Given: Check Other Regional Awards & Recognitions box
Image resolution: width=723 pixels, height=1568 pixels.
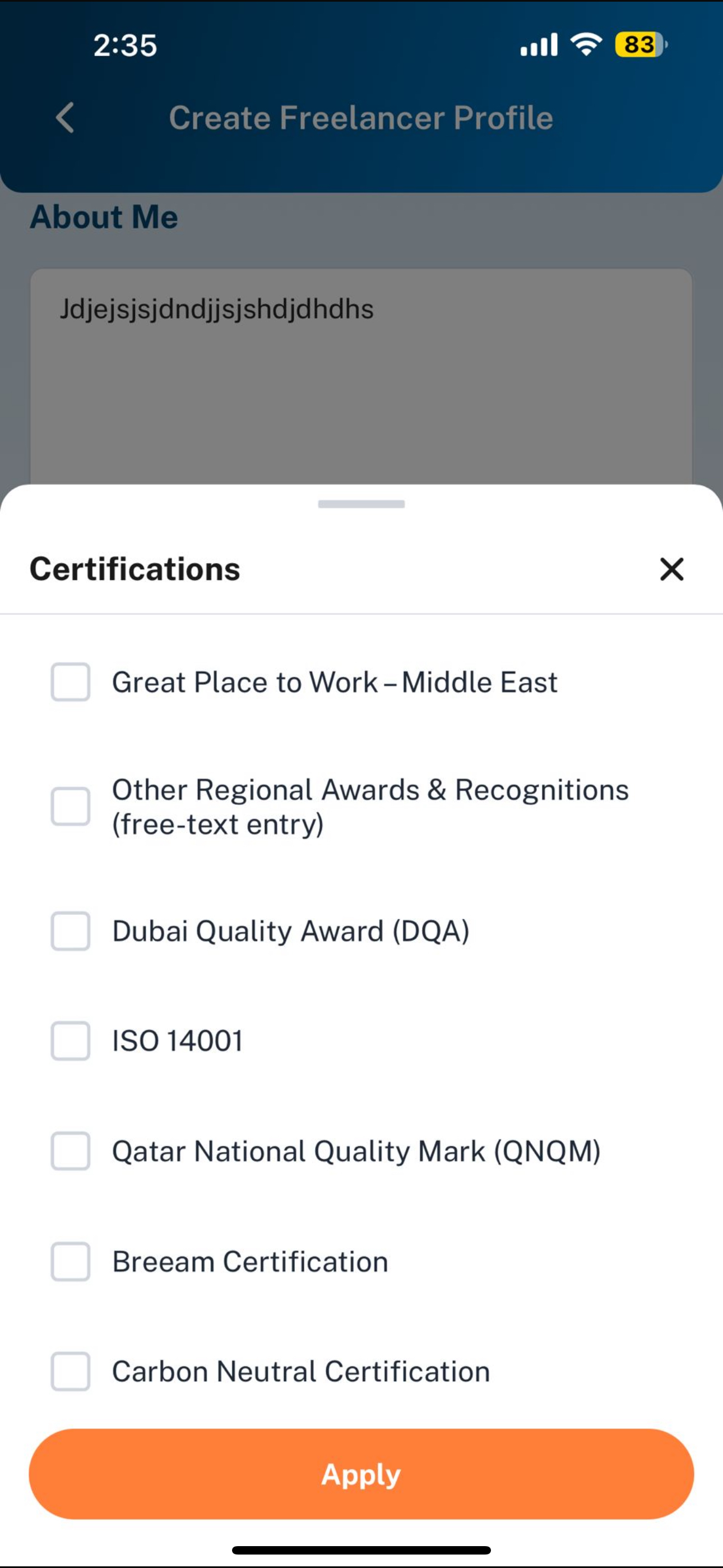Looking at the screenshot, I should tap(71, 806).
